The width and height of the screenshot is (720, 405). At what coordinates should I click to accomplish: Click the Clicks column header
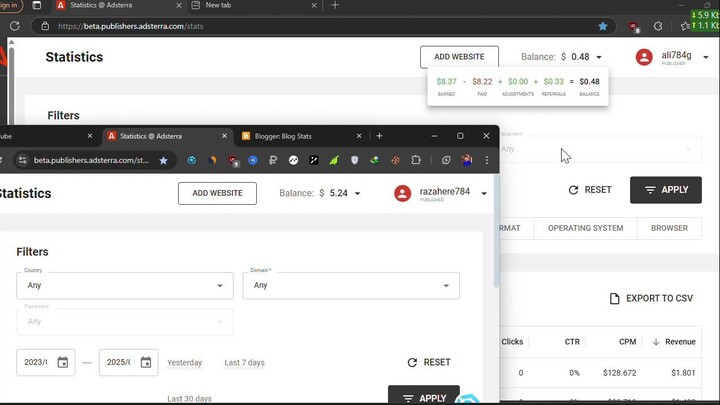point(512,342)
